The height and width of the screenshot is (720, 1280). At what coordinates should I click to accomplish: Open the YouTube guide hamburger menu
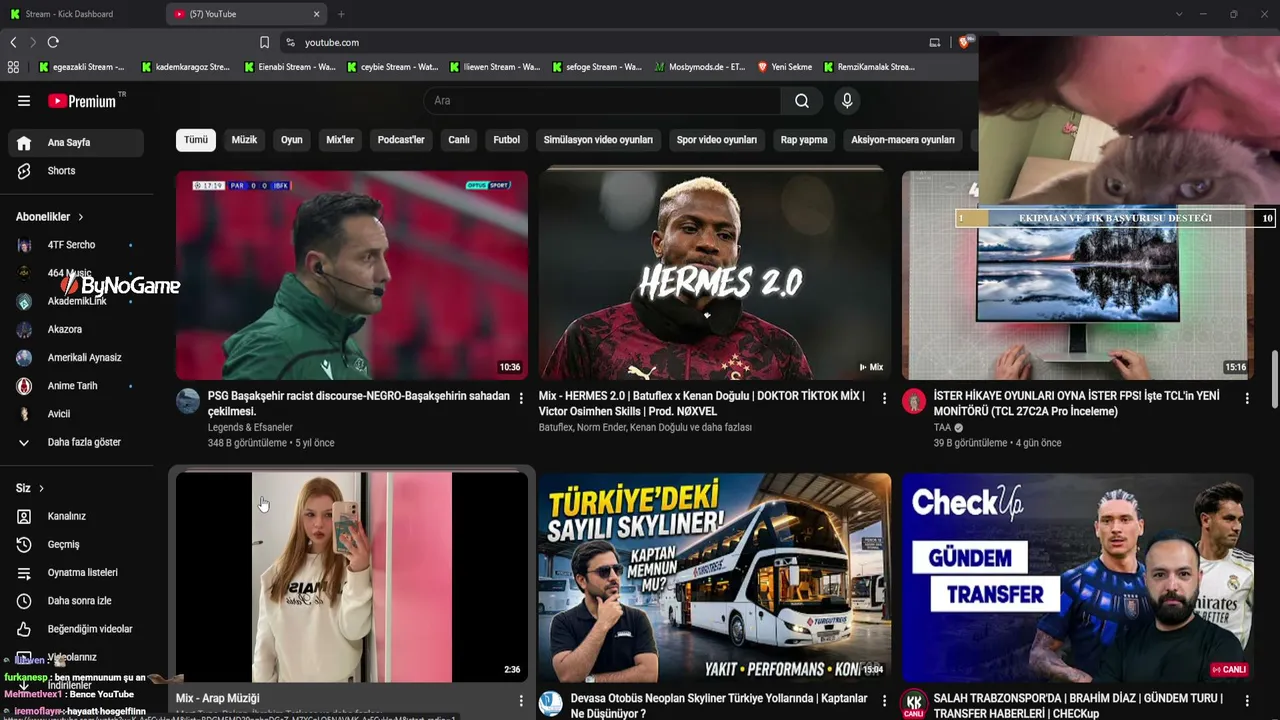point(24,101)
